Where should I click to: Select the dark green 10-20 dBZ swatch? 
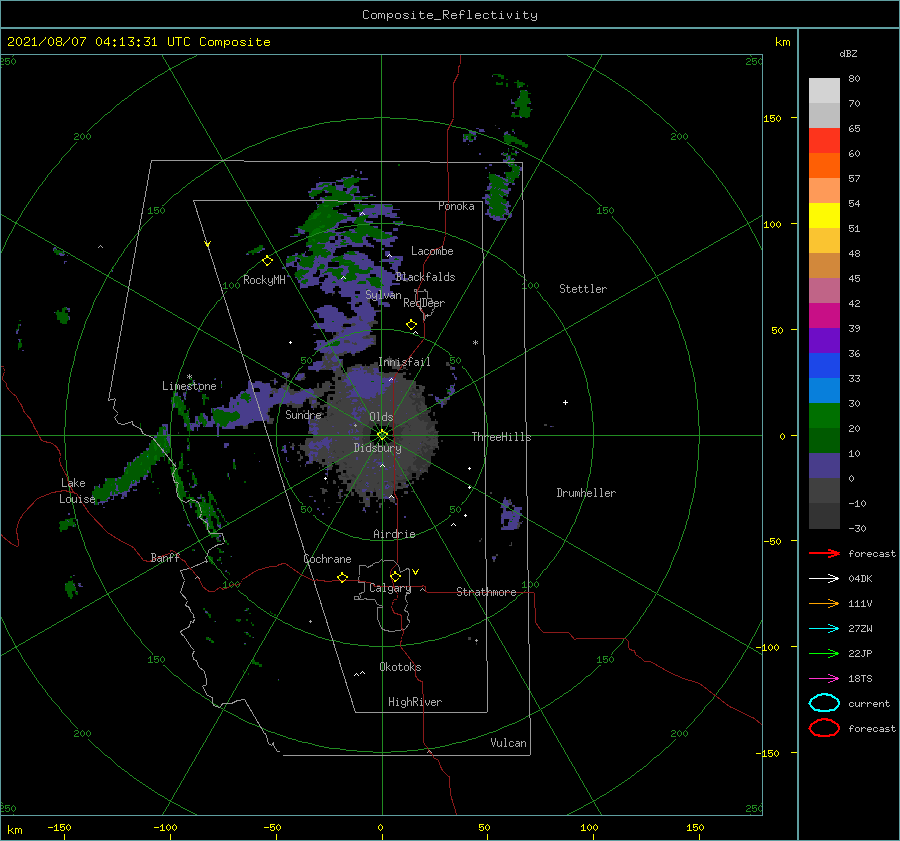tap(824, 440)
